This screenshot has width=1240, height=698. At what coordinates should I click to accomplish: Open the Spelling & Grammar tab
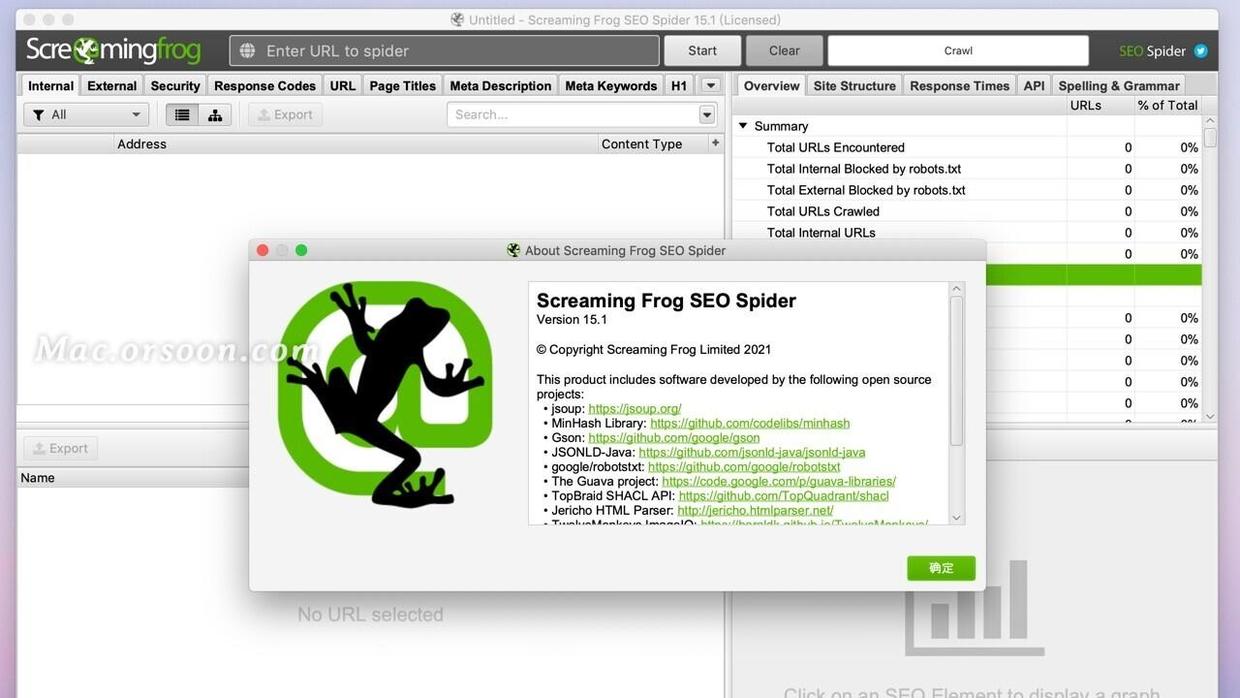pyautogui.click(x=1119, y=86)
